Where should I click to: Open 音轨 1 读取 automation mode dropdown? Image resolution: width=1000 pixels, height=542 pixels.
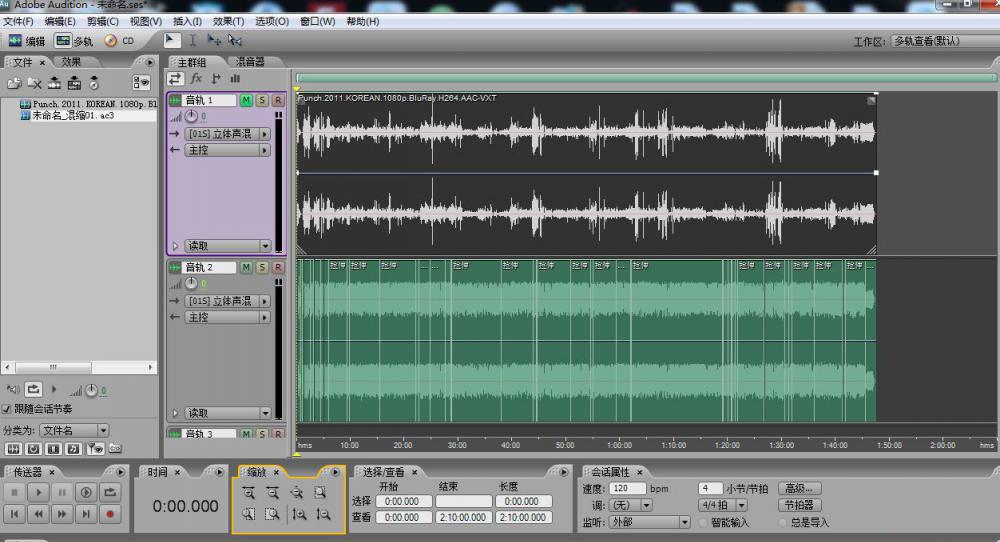[x=228, y=245]
